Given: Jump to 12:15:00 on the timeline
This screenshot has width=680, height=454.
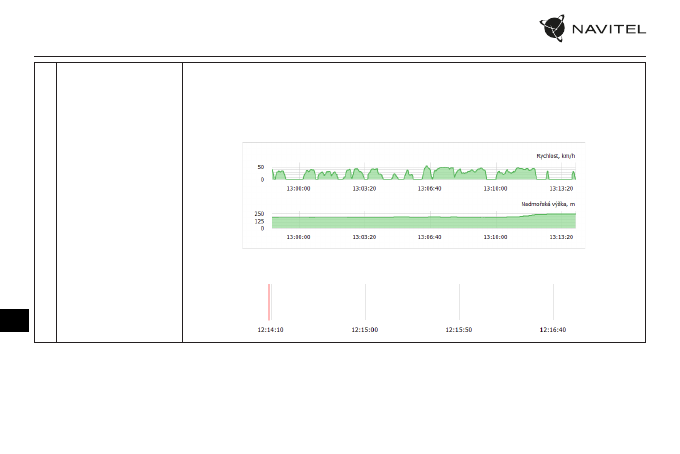Looking at the screenshot, I should click(x=365, y=329).
